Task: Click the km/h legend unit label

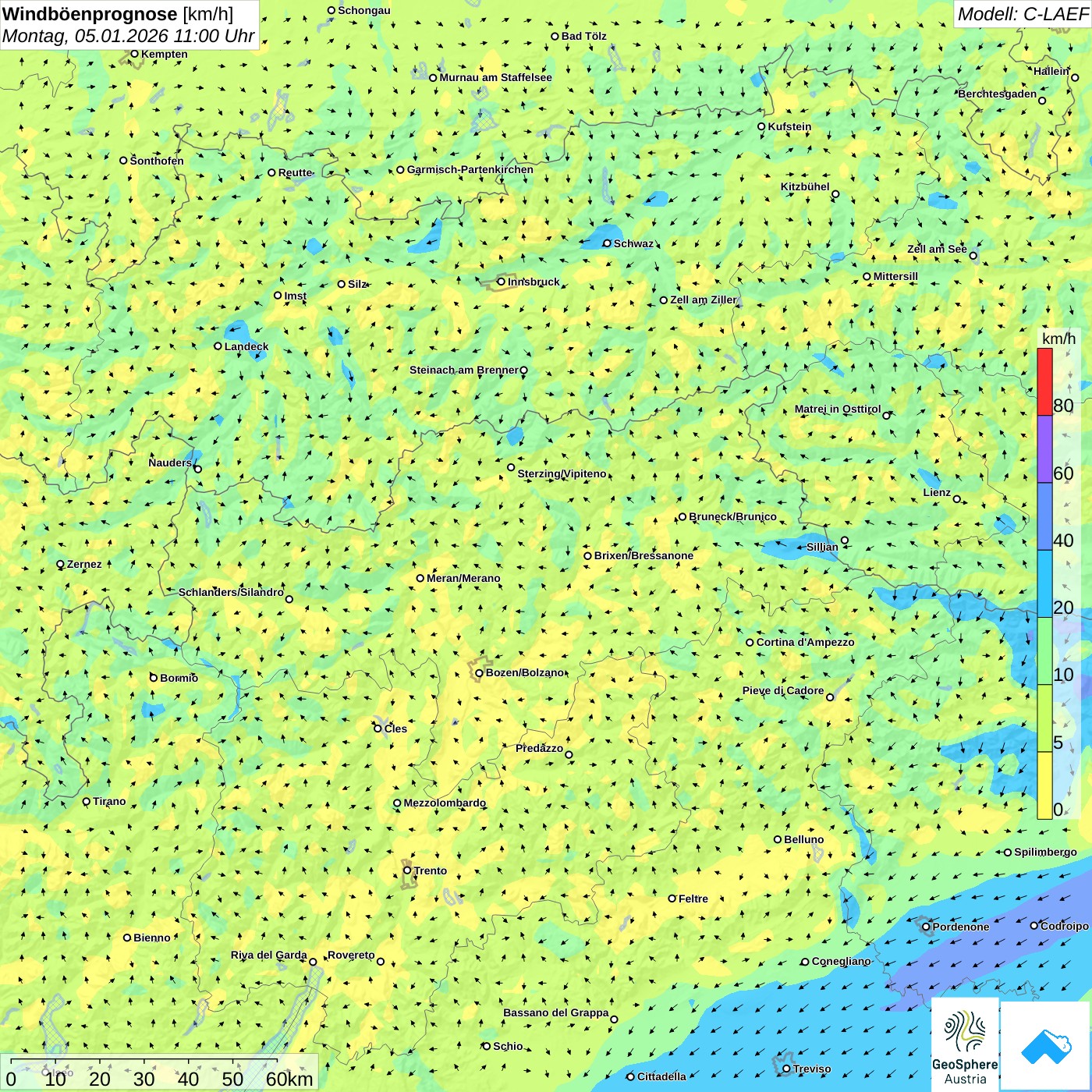Action: 1058,339
